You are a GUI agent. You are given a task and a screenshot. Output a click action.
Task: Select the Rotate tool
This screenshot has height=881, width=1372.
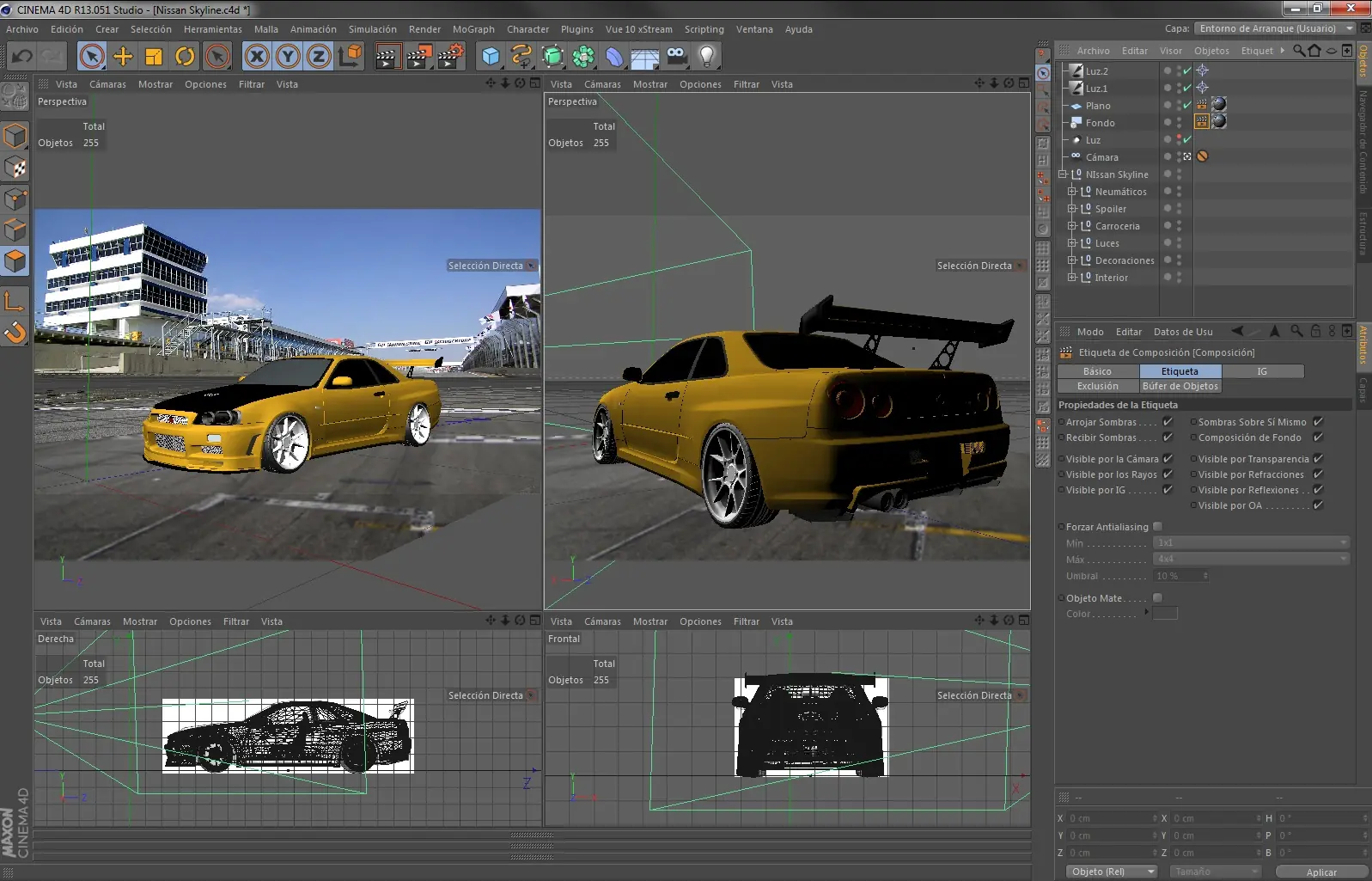[x=185, y=57]
